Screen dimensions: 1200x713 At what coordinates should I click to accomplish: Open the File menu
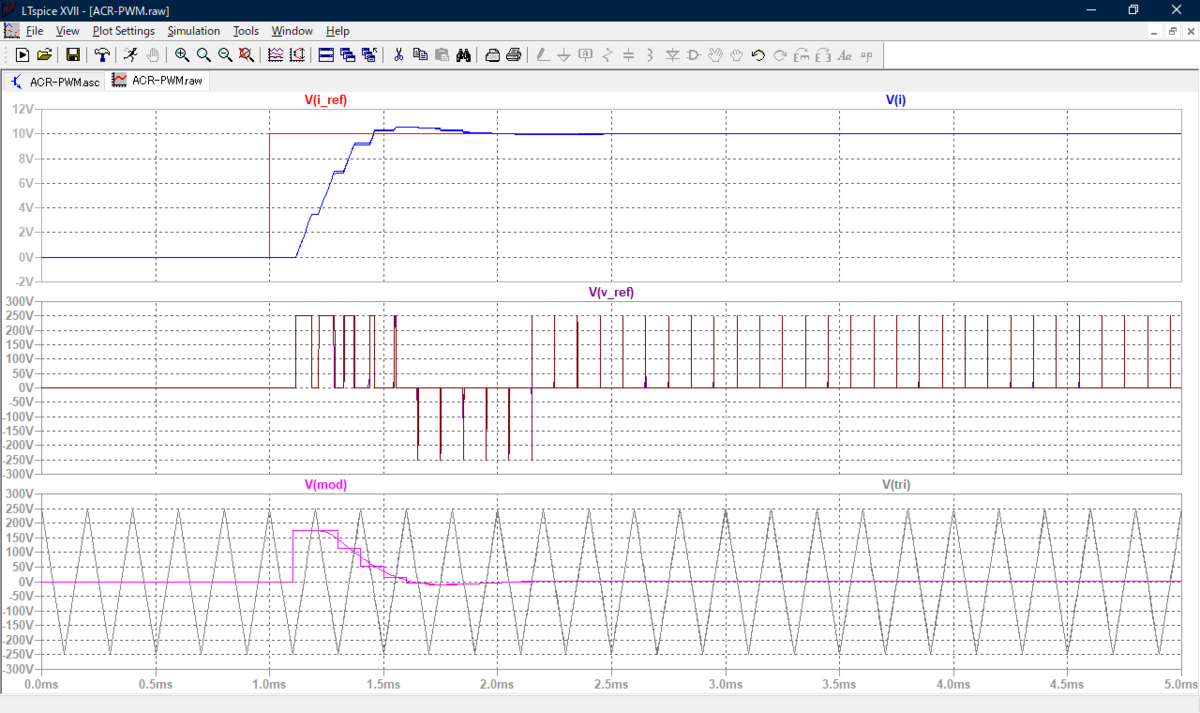[34, 31]
